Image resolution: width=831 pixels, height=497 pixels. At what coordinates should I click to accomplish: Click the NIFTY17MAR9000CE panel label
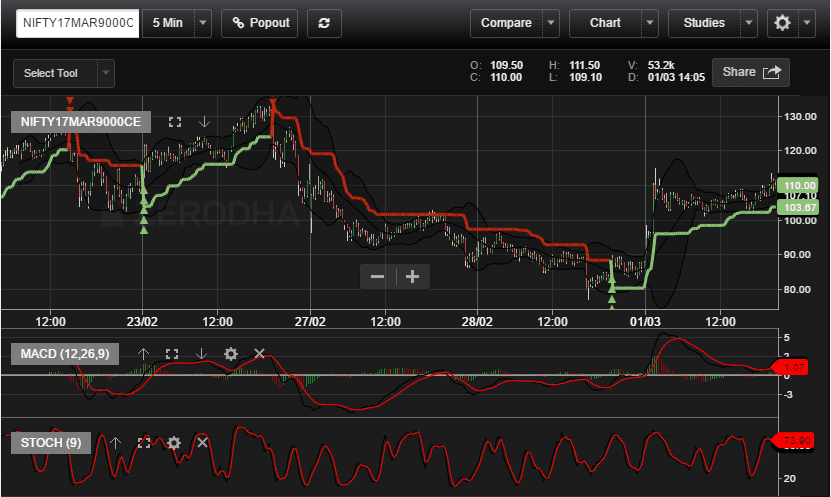[81, 122]
